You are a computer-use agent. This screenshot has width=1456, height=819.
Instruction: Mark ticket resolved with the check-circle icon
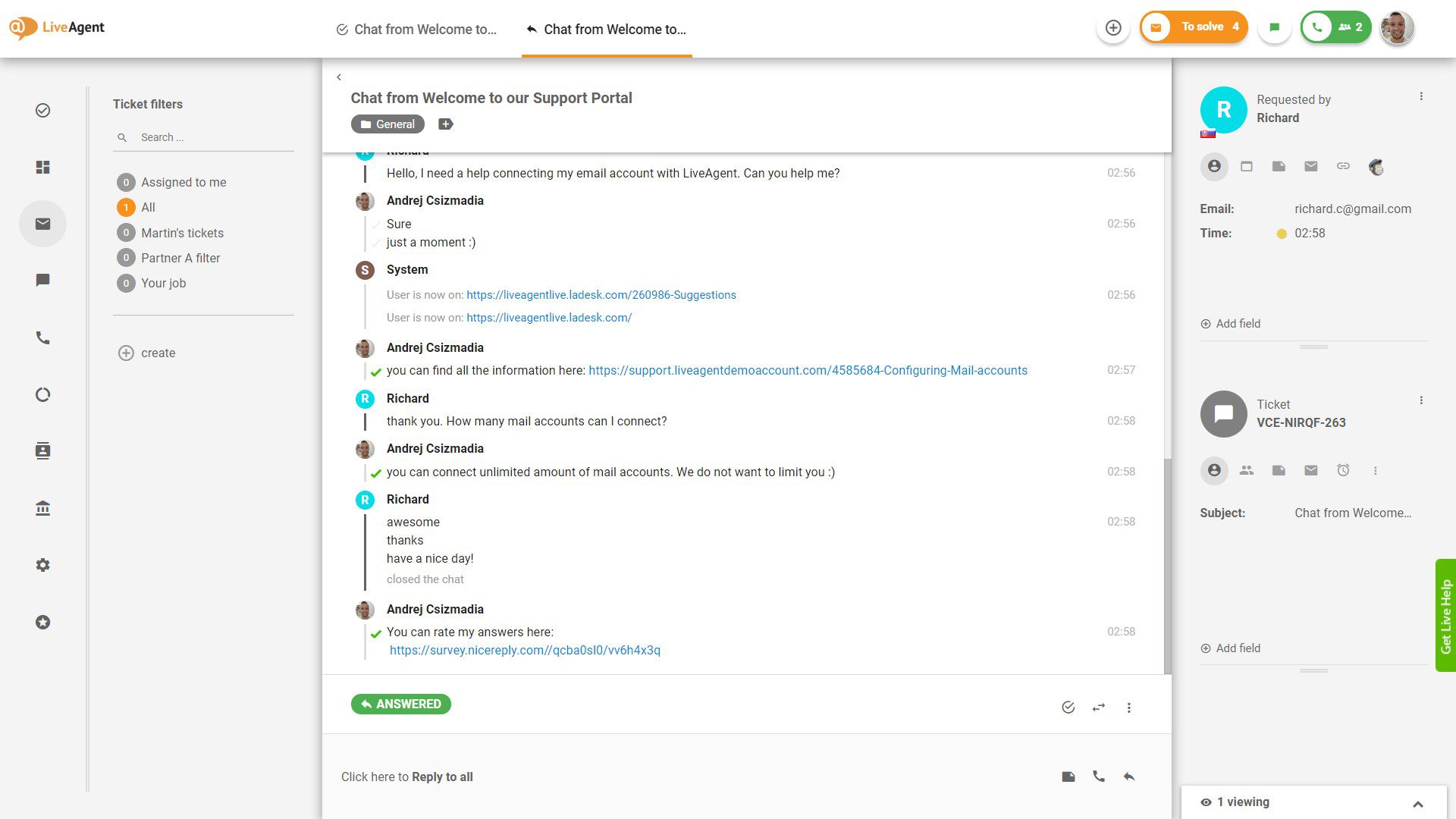(x=1068, y=707)
